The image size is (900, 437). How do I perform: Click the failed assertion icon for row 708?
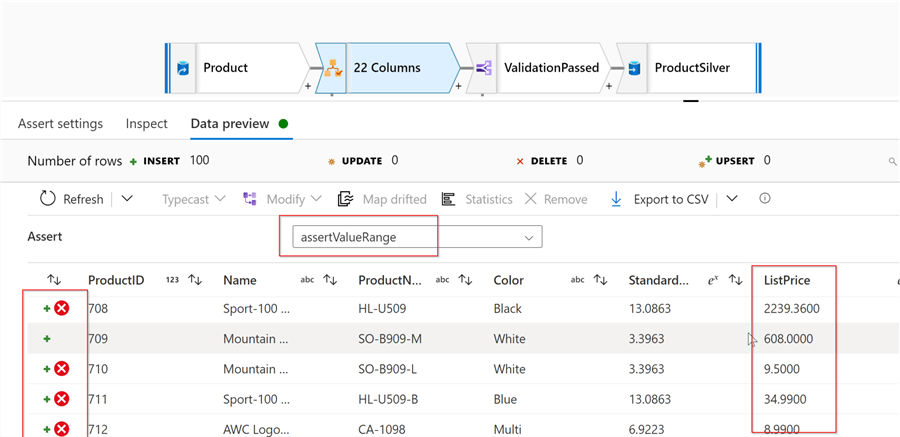tap(62, 308)
